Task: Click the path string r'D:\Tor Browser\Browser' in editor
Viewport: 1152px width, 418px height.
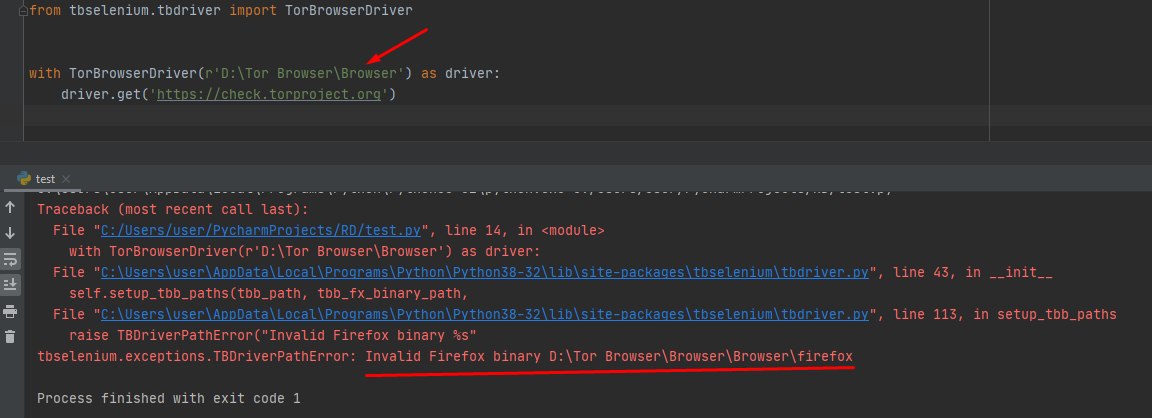Action: [x=304, y=73]
